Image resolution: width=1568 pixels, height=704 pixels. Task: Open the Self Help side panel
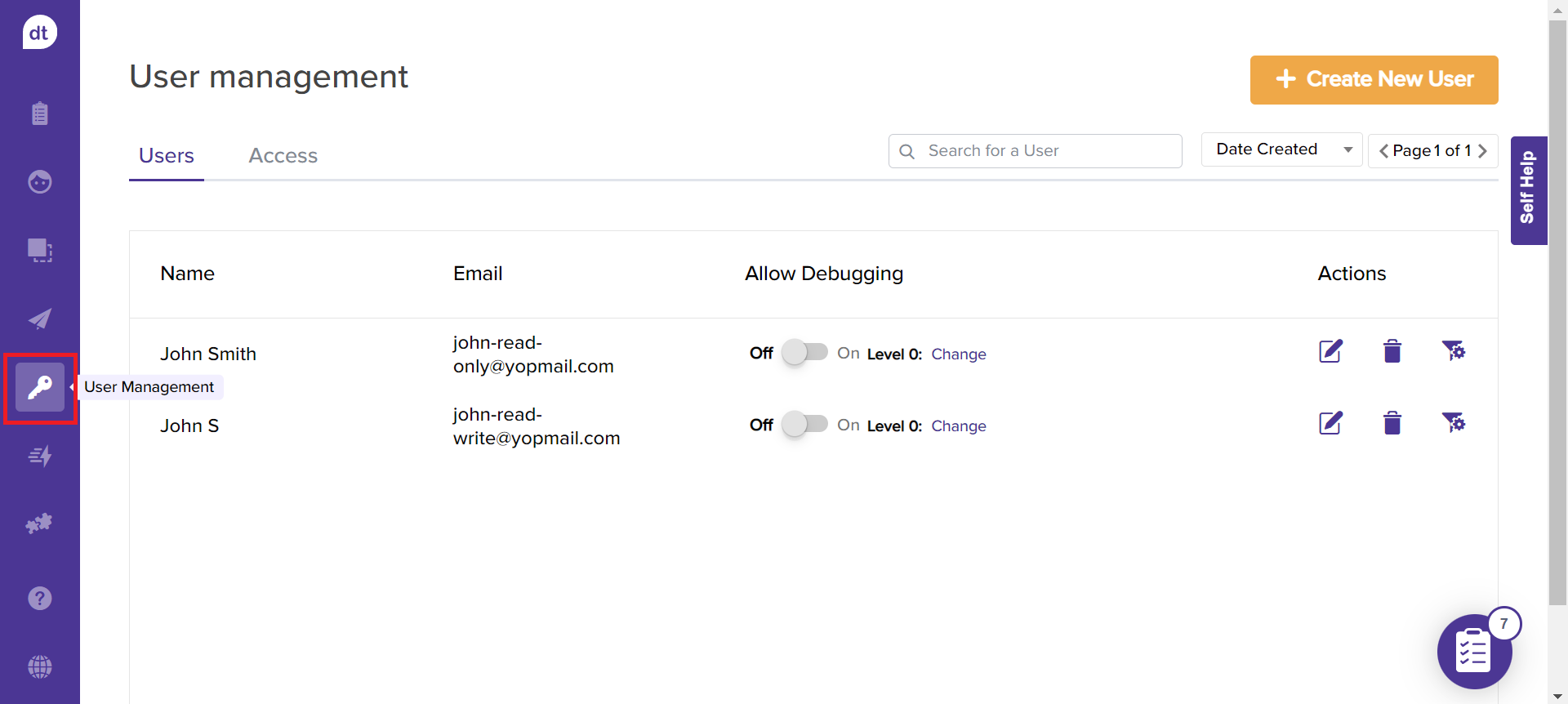click(1528, 190)
